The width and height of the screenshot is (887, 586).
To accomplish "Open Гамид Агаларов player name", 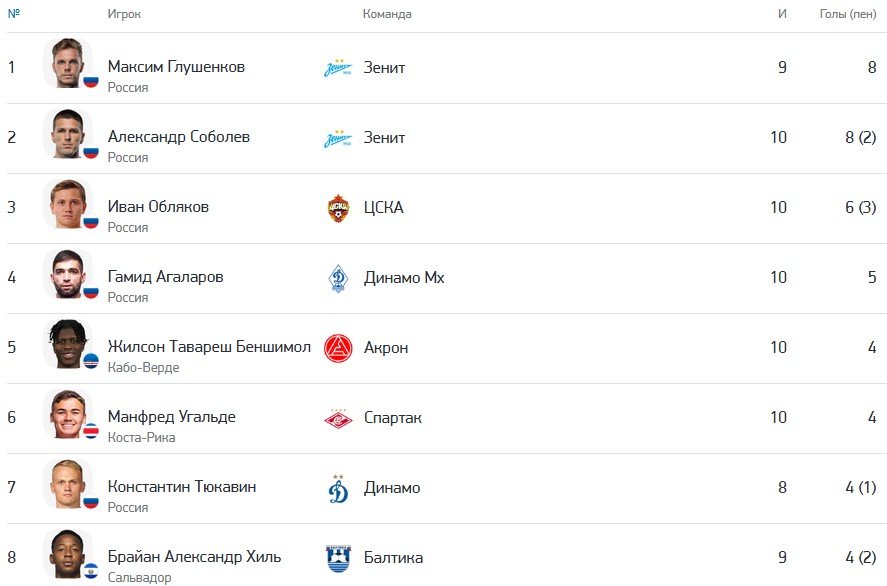I will [x=165, y=277].
